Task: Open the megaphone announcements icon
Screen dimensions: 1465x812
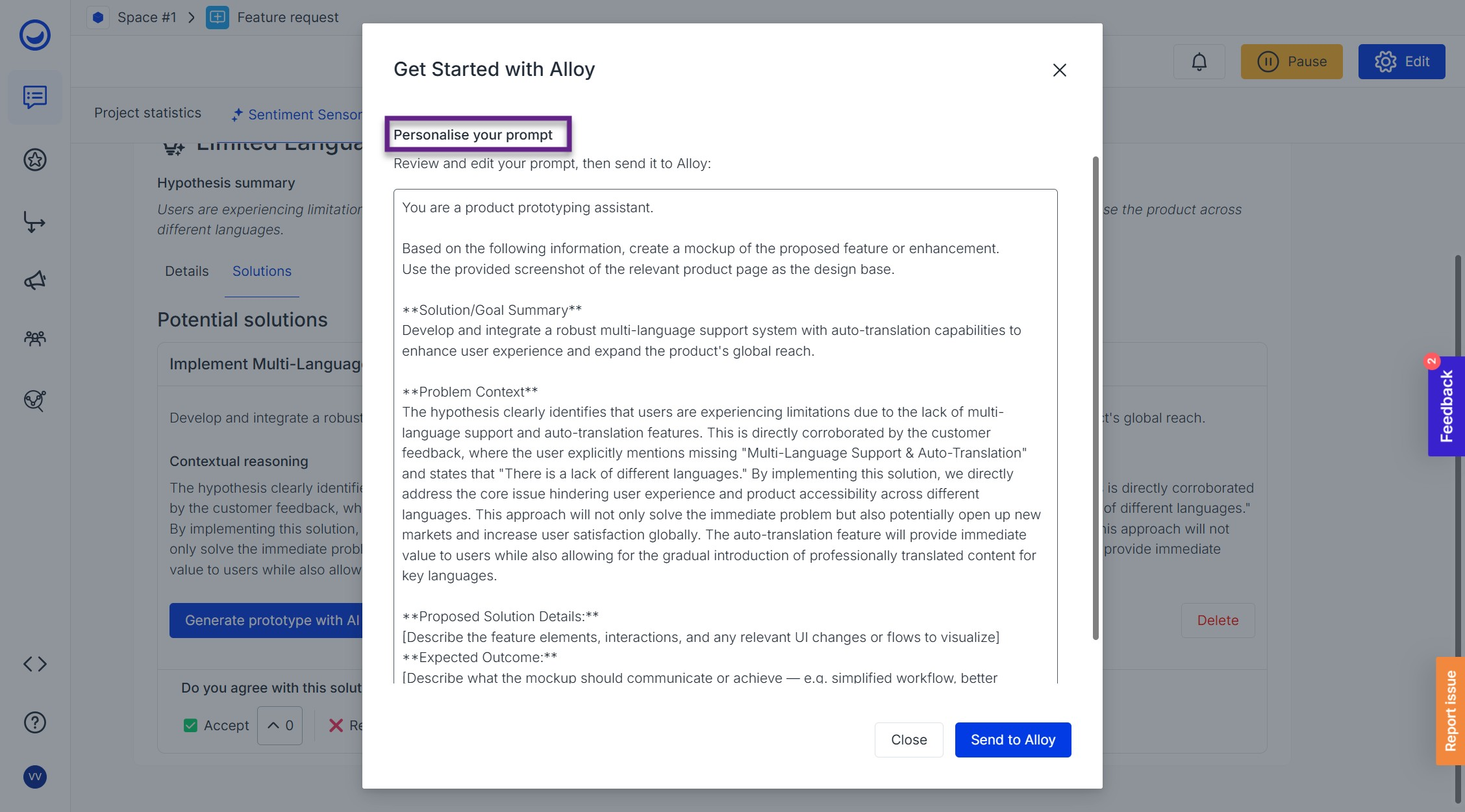Action: click(x=34, y=280)
